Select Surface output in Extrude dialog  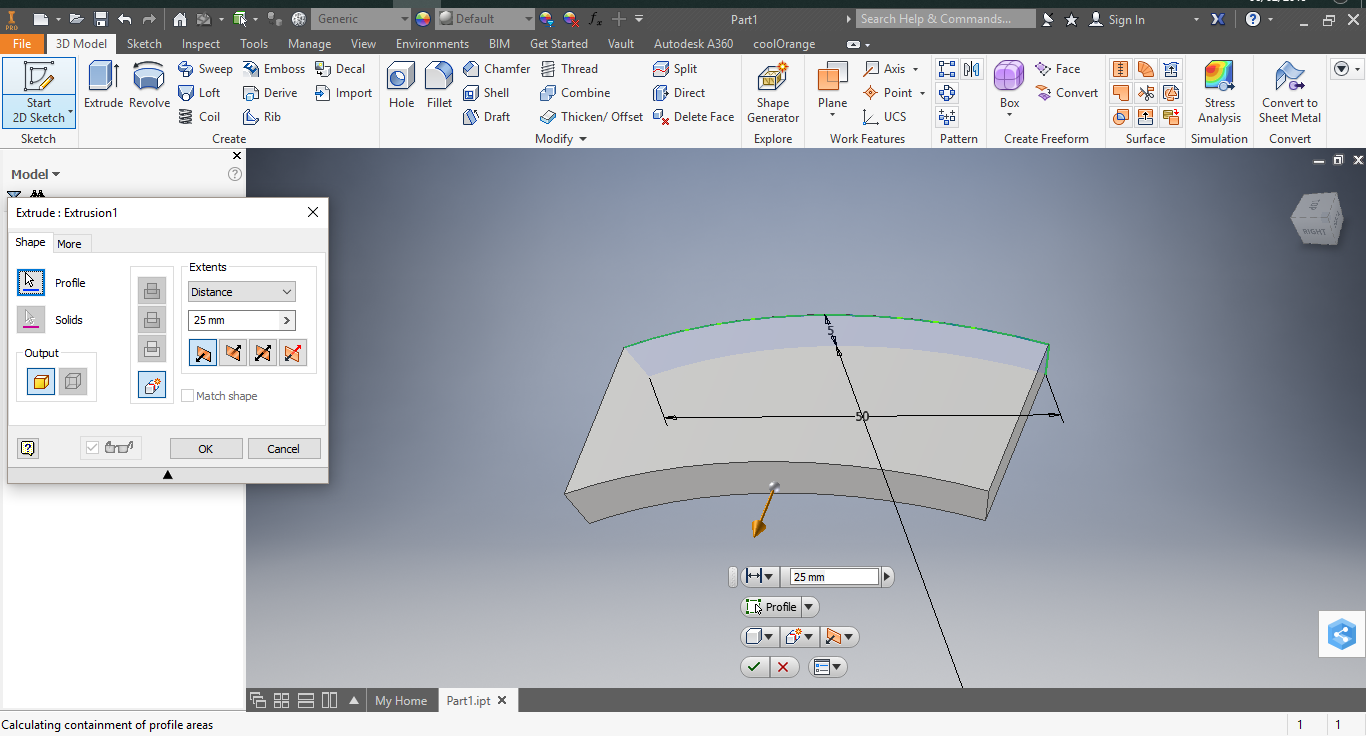click(73, 381)
